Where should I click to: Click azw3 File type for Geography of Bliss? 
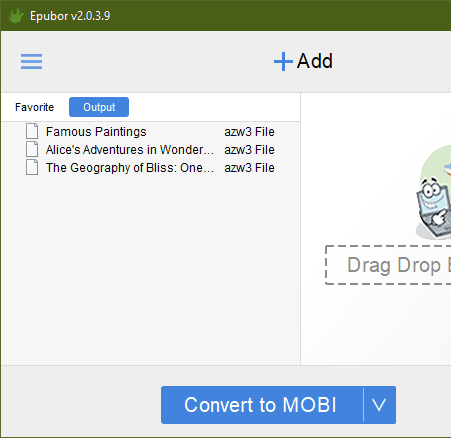(249, 168)
